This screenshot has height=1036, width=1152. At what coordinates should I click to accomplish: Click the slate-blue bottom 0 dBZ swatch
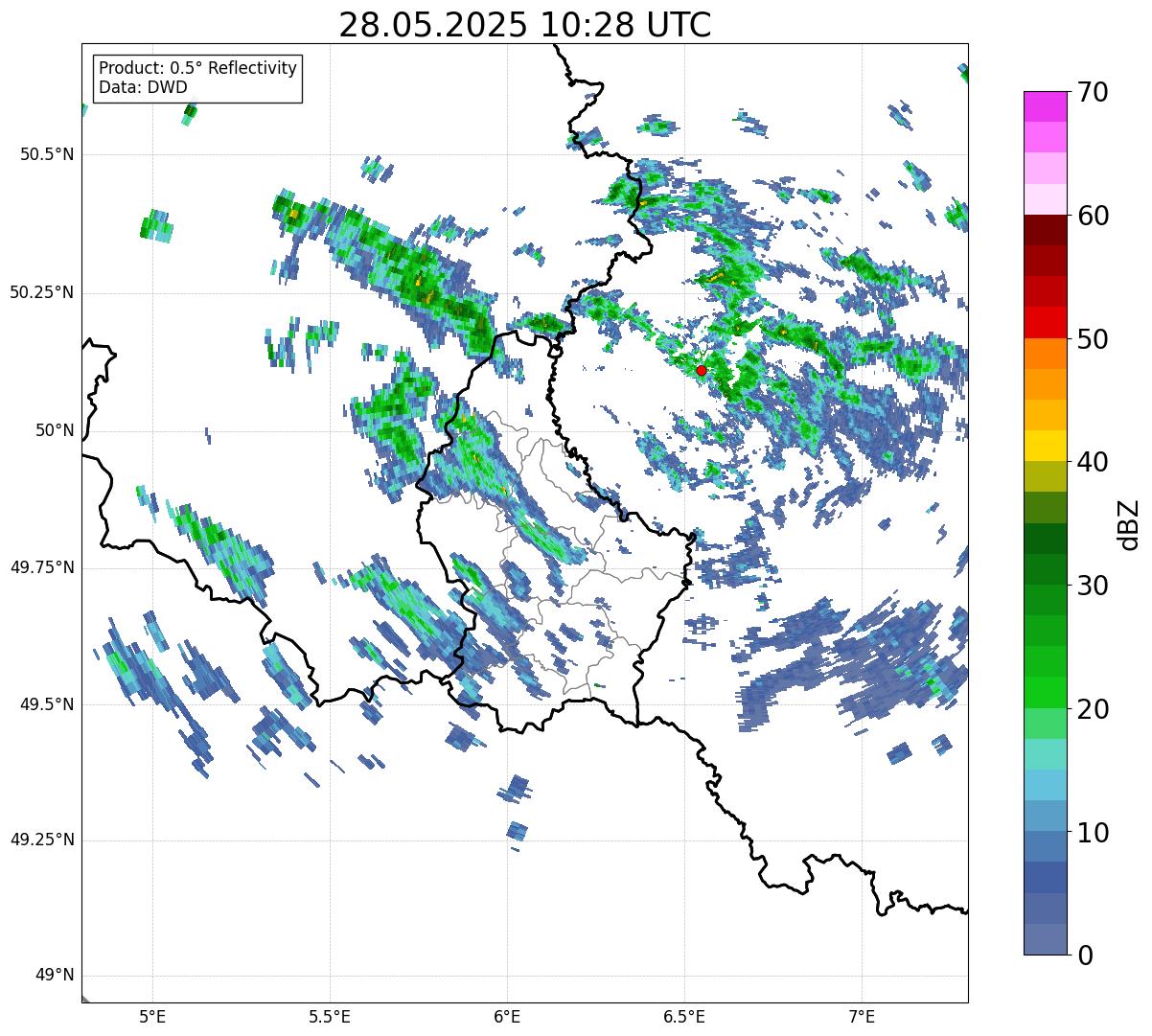[1045, 939]
